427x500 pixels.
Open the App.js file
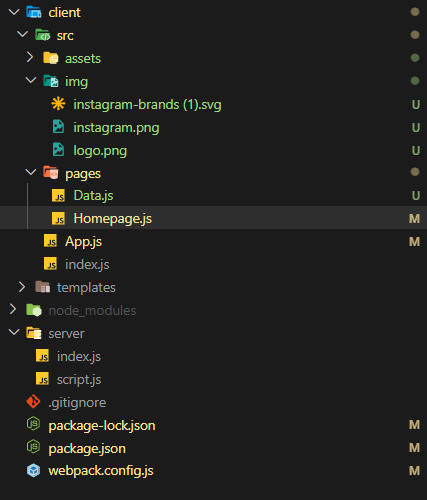click(84, 242)
